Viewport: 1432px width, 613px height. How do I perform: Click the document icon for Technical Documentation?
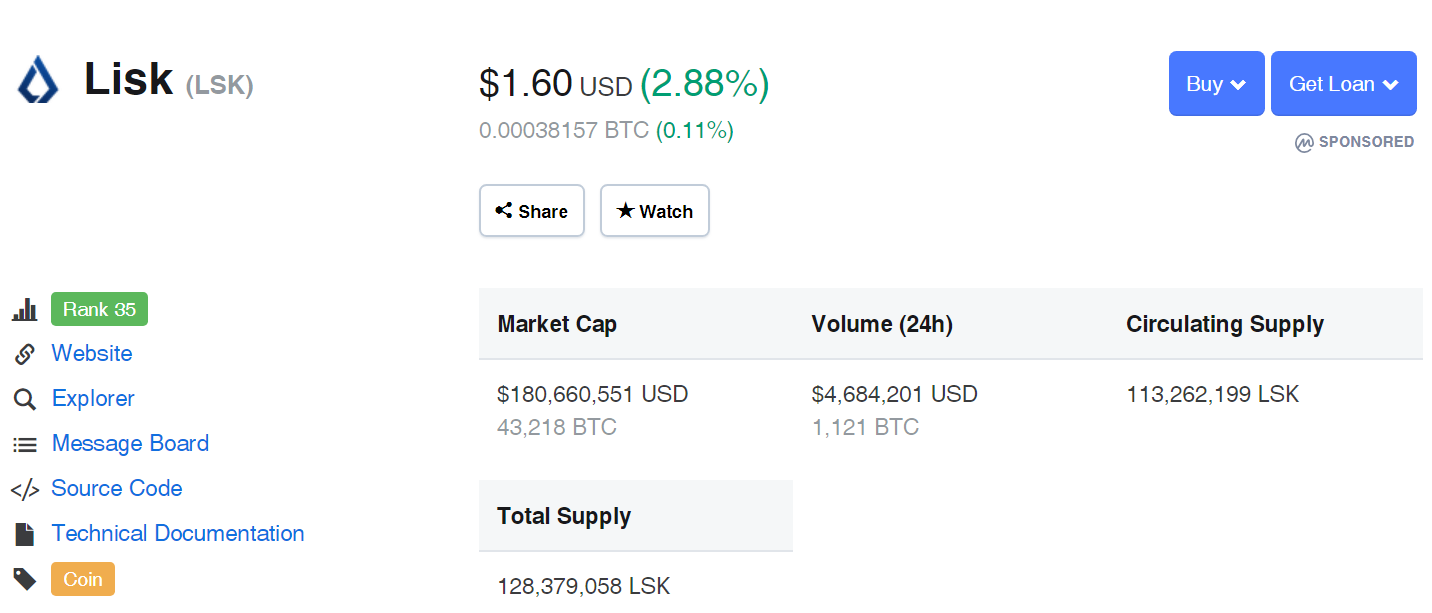25,534
